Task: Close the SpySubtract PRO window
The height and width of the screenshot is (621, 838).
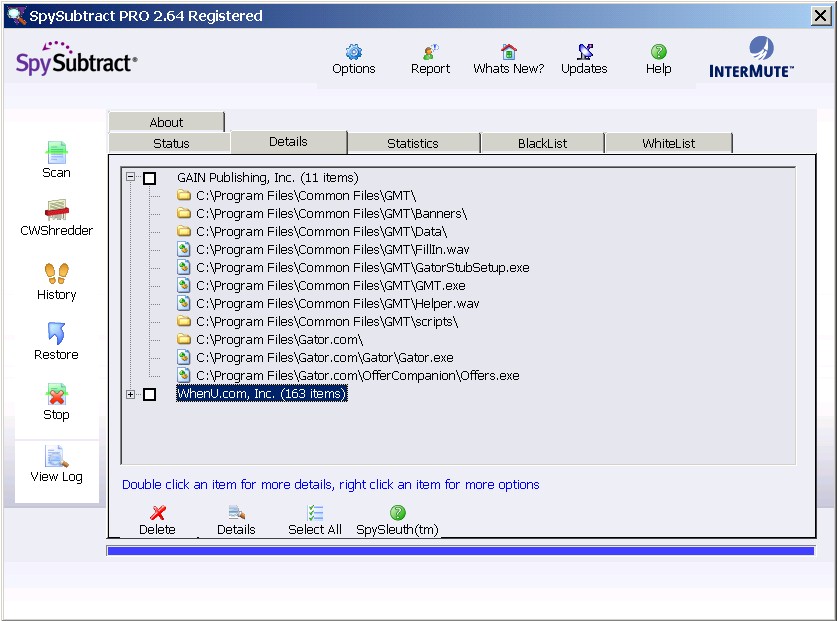Action: [820, 16]
